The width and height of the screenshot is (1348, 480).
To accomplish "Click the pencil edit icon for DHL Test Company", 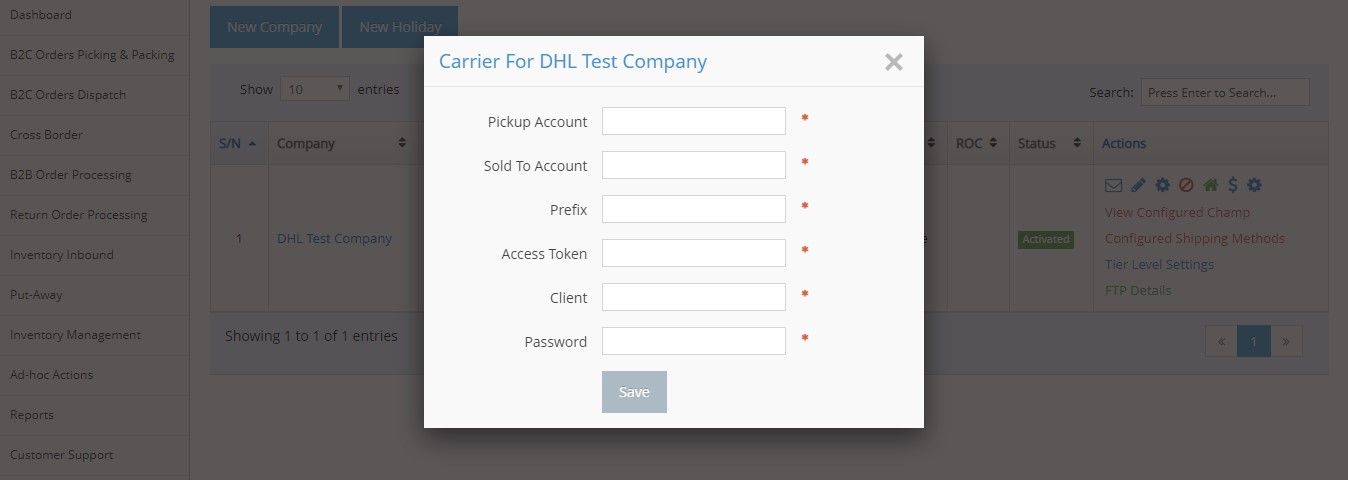I will pos(1138,185).
